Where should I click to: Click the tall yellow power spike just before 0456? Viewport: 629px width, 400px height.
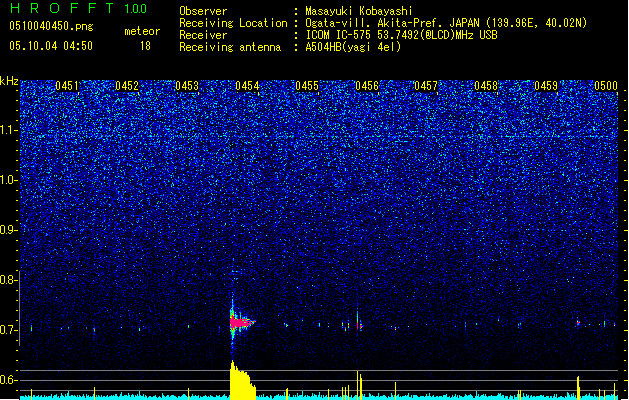357,384
